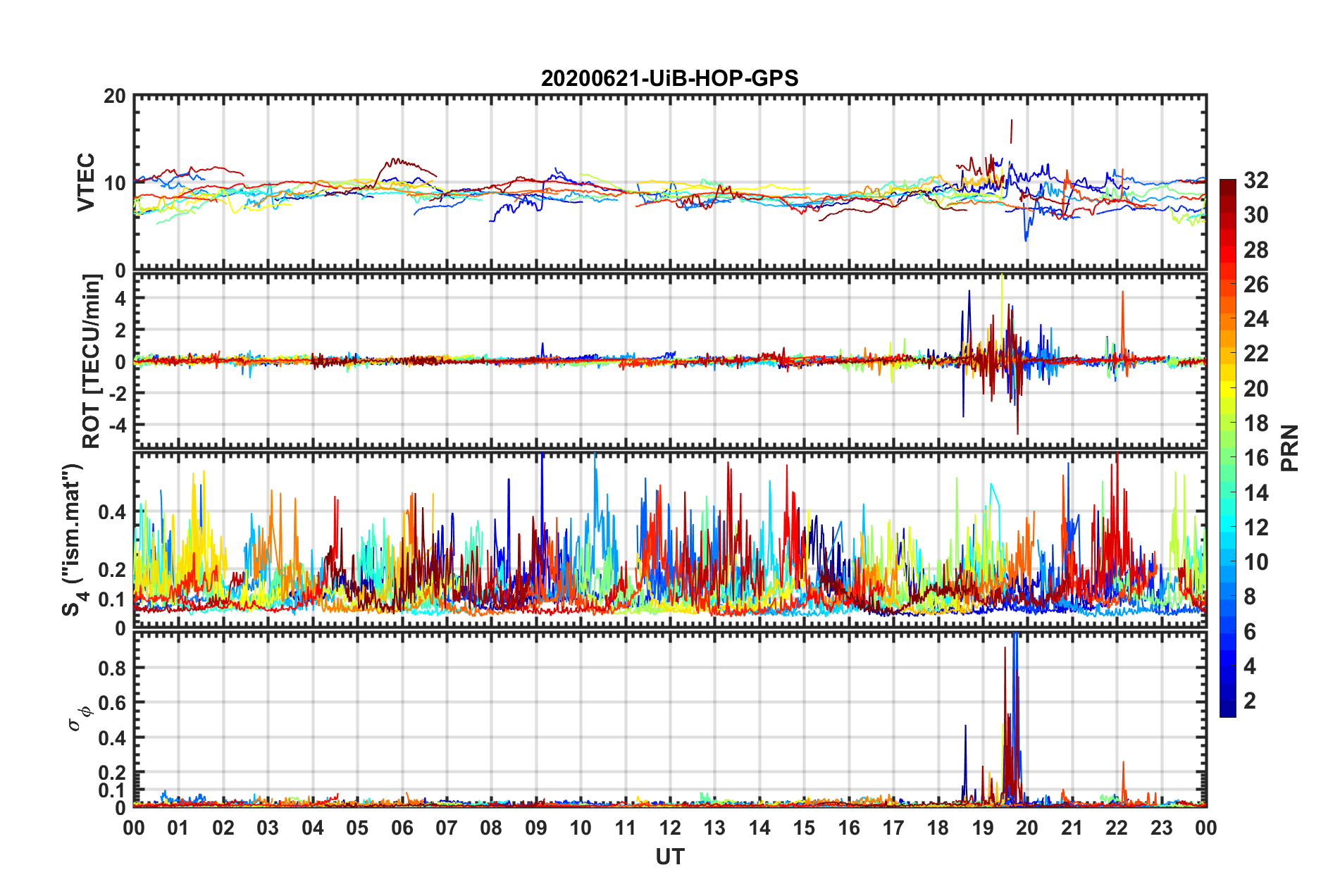Select the UT x-axis label
The width and height of the screenshot is (1340, 896).
pos(669,857)
